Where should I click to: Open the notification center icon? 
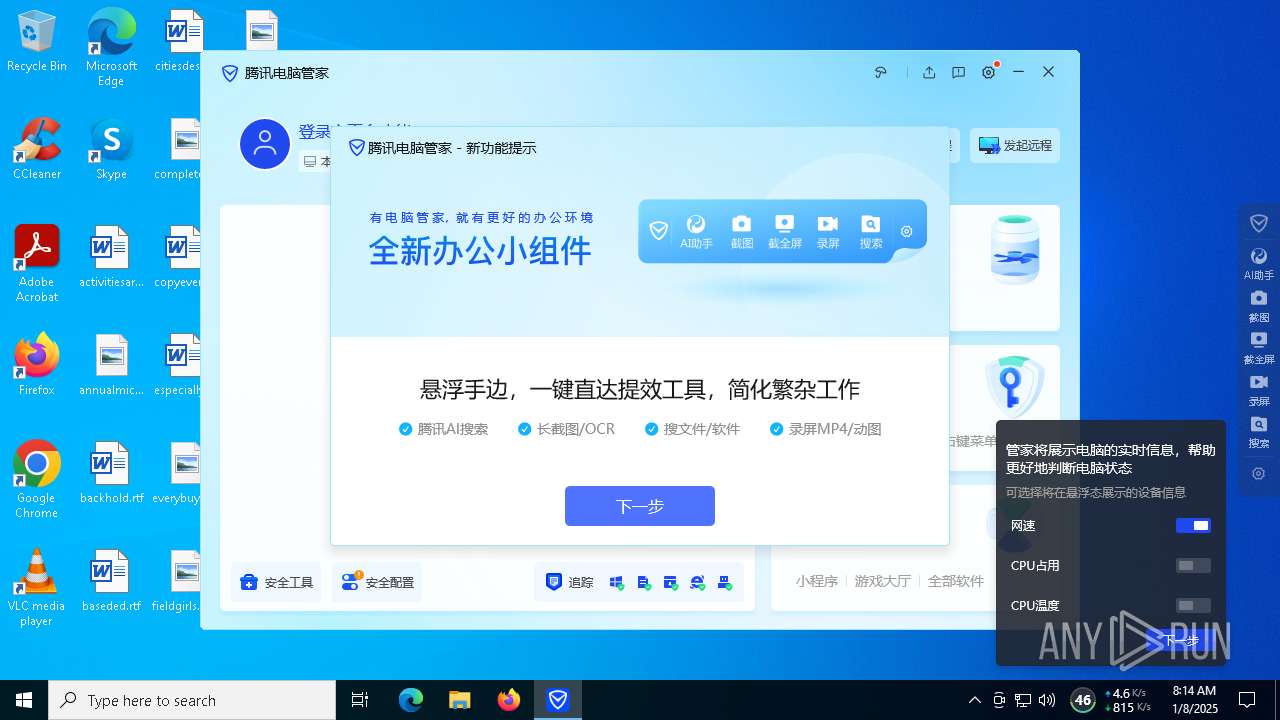(1247, 700)
